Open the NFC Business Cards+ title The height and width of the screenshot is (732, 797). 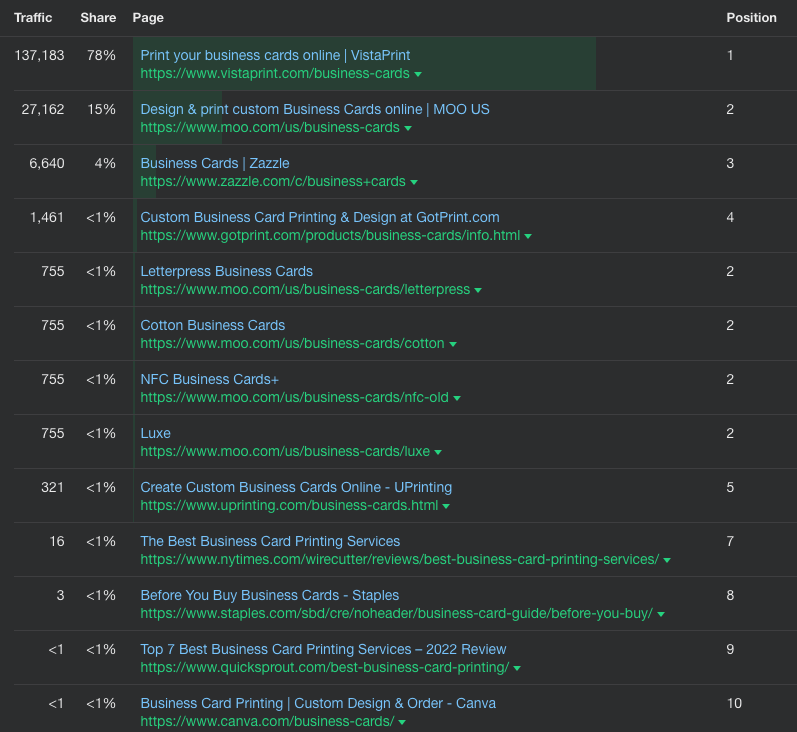coord(209,379)
